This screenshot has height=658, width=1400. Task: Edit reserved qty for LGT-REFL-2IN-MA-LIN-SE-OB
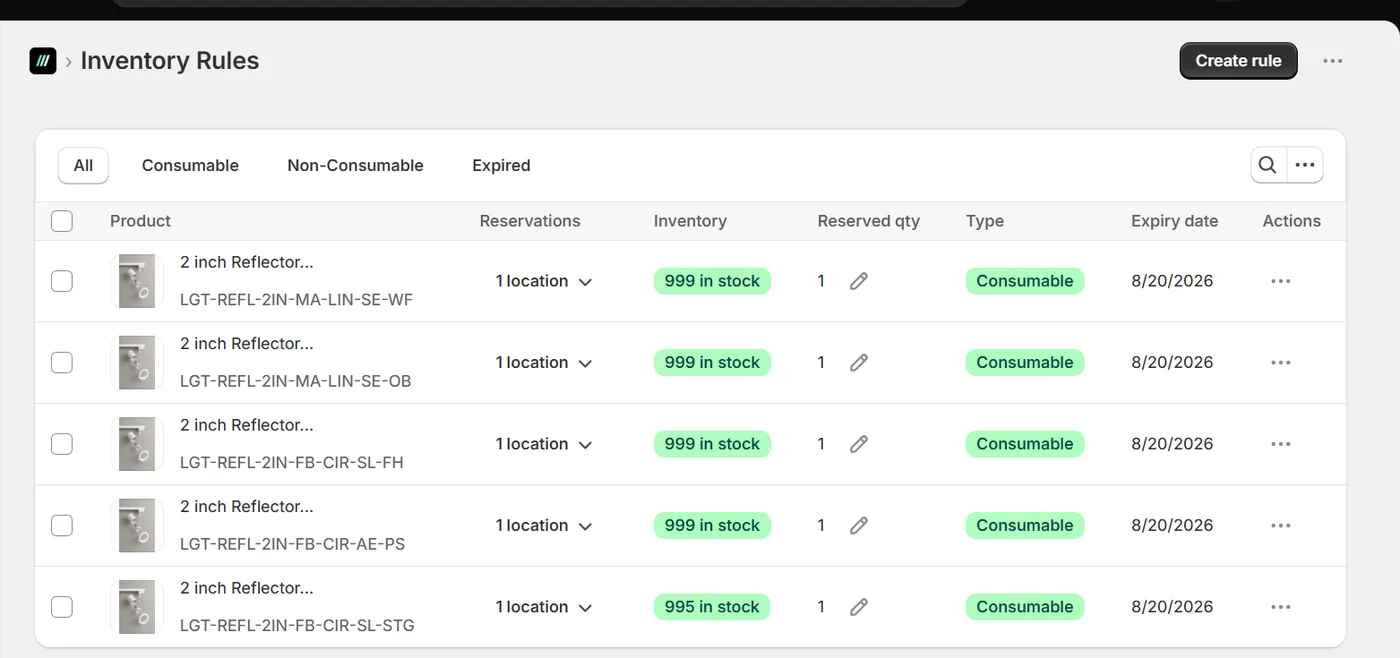(x=858, y=362)
